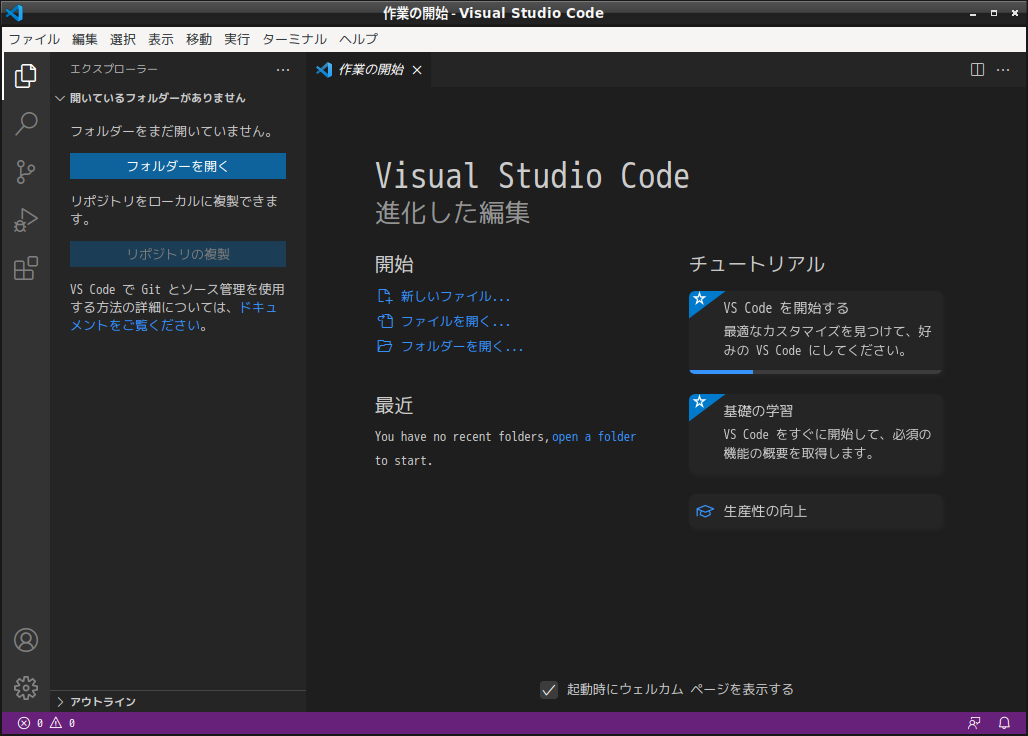Open the Extensions view icon
1028x736 pixels.
(26, 268)
